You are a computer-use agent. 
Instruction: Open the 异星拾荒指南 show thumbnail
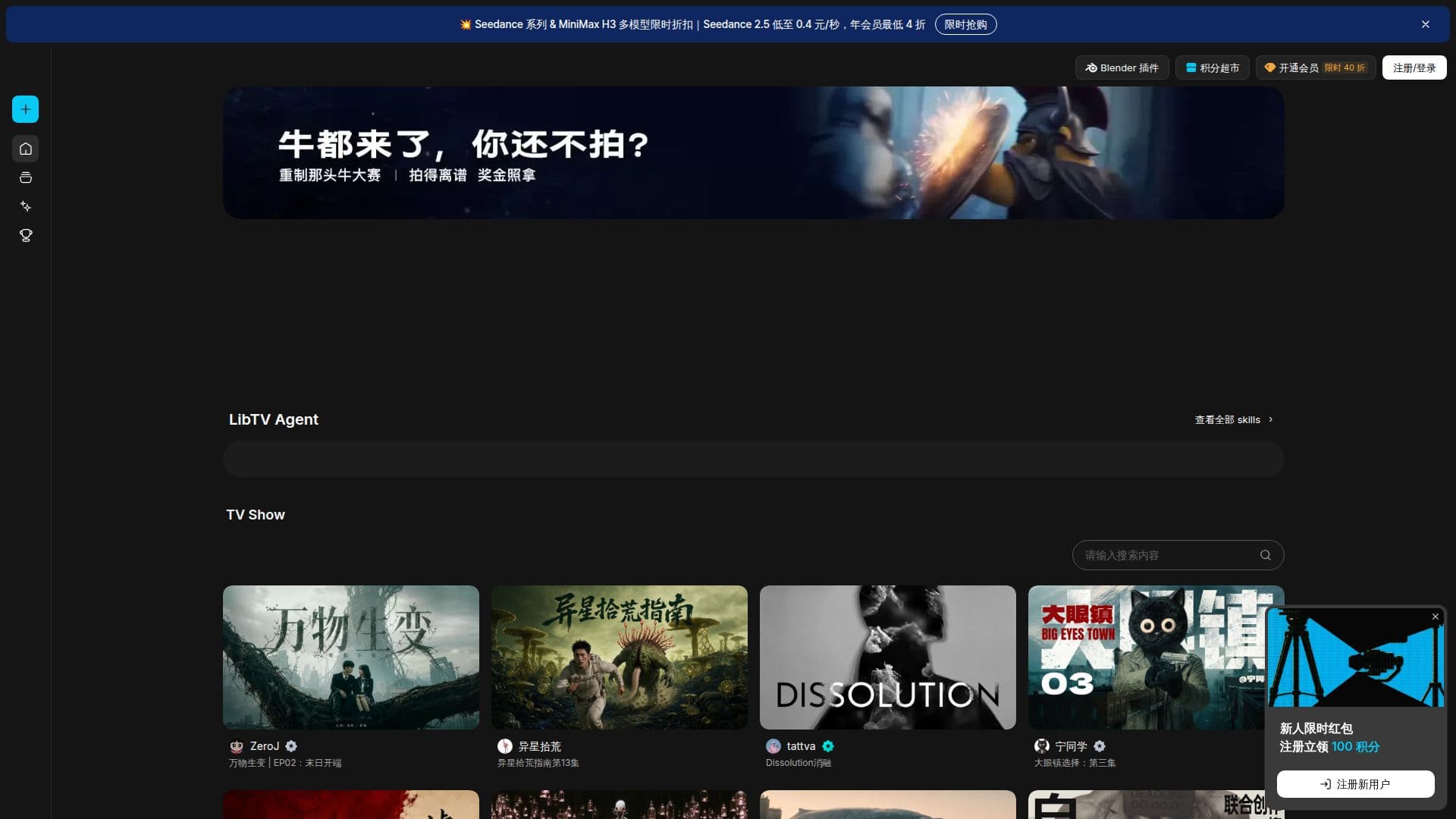point(620,657)
